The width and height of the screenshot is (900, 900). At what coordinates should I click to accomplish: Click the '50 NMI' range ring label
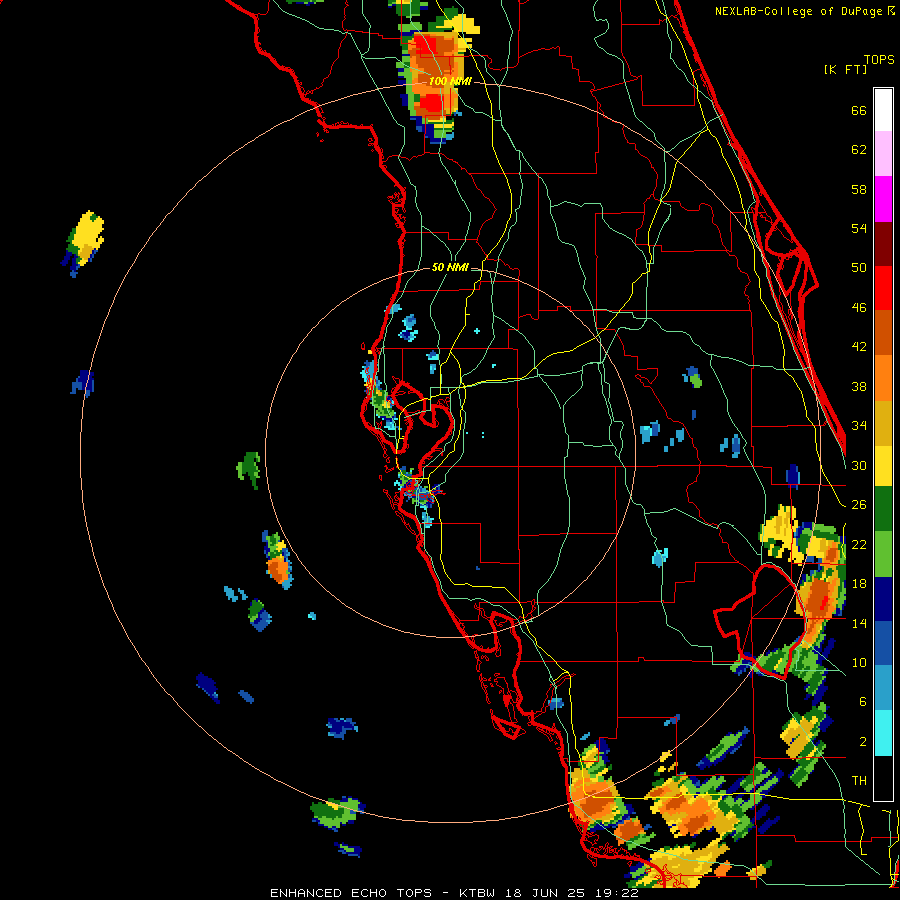tap(450, 267)
